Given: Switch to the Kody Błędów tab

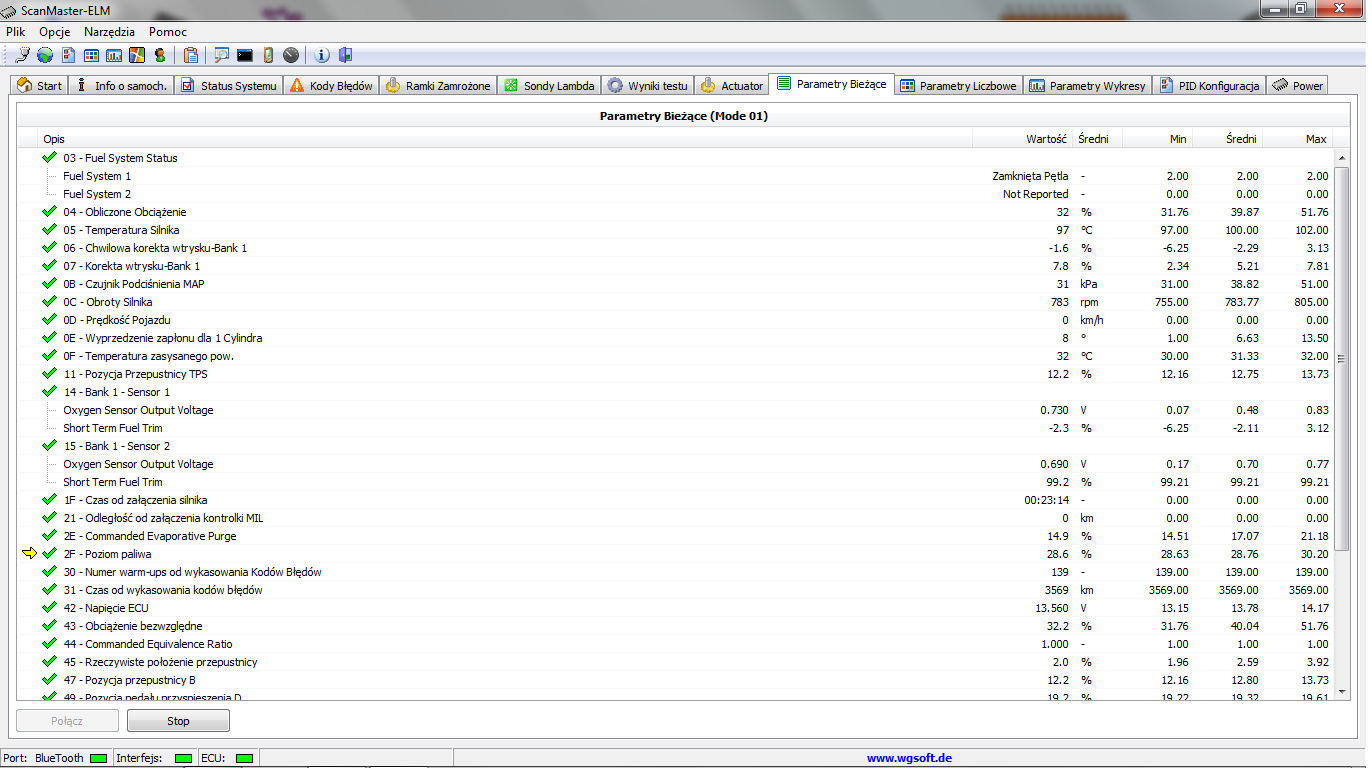Looking at the screenshot, I should point(331,86).
